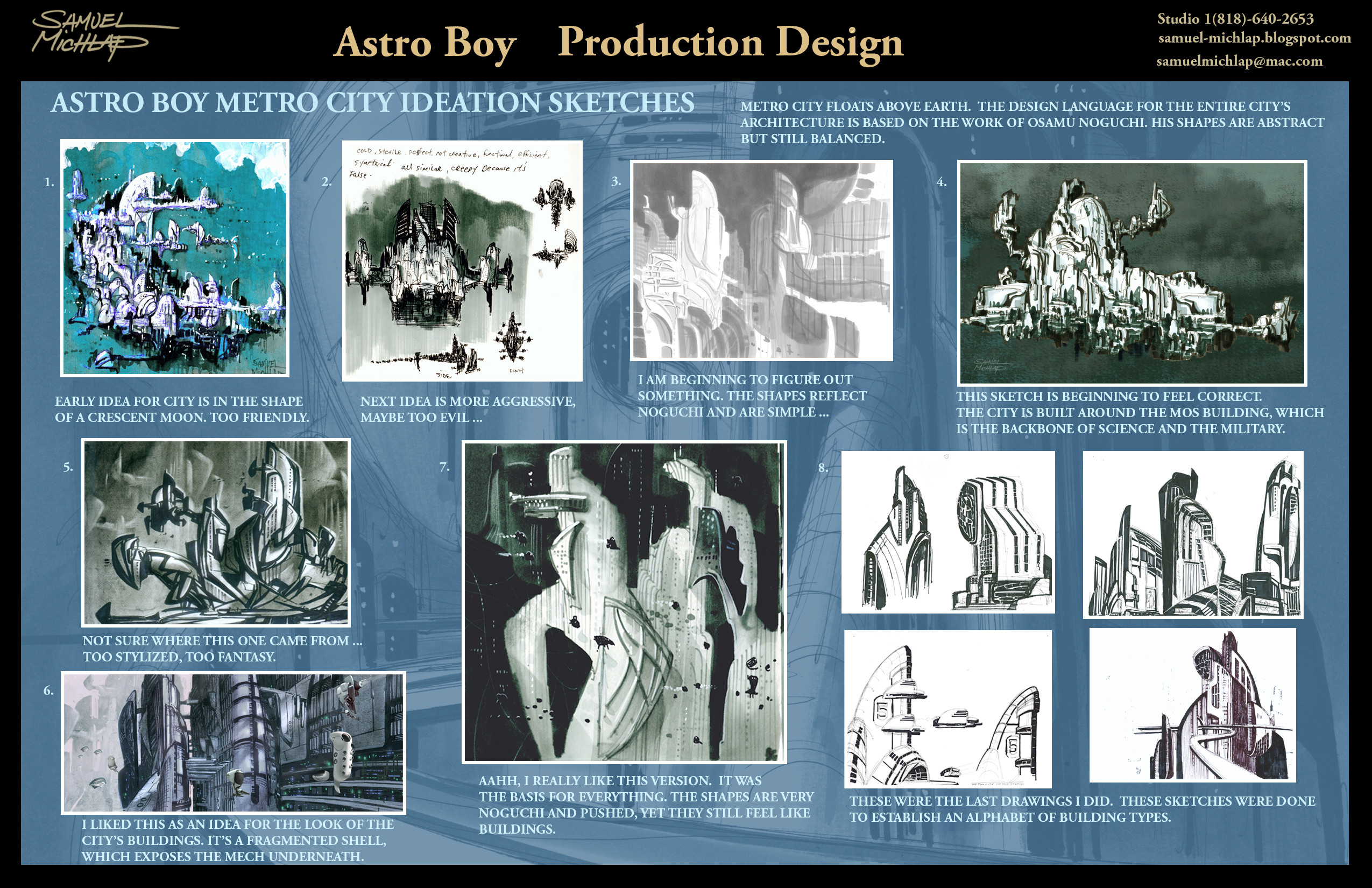The width and height of the screenshot is (1372, 888).
Task: Open the grey Noguchi shapes sketch 3
Action: [x=761, y=260]
